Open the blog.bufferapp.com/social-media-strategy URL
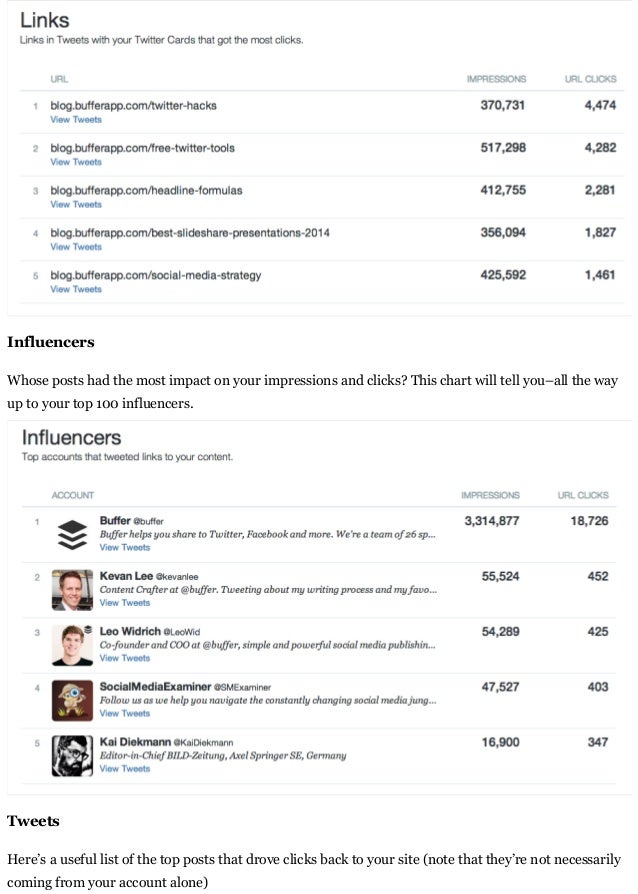 click(x=156, y=275)
